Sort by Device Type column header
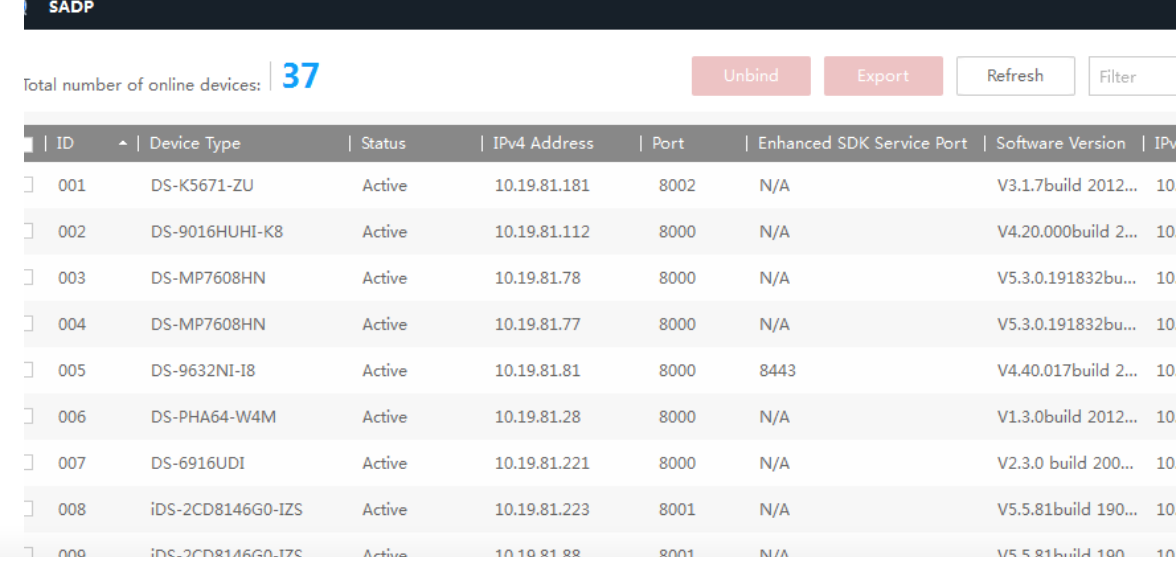 click(x=195, y=143)
